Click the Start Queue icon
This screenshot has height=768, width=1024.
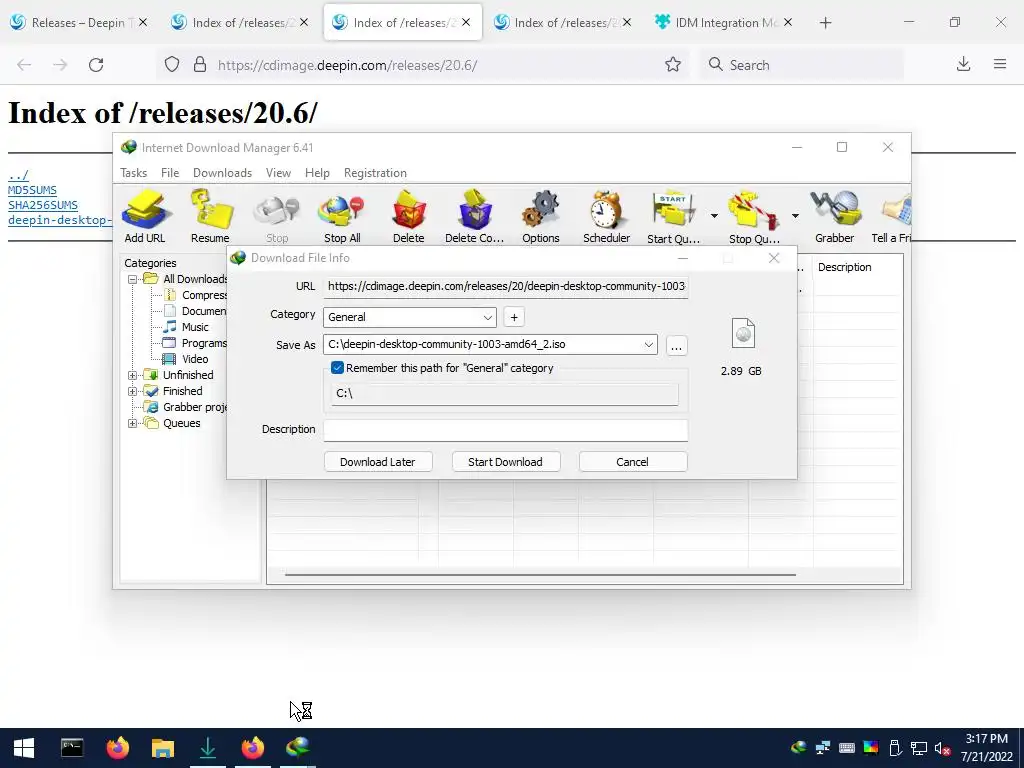pos(673,216)
